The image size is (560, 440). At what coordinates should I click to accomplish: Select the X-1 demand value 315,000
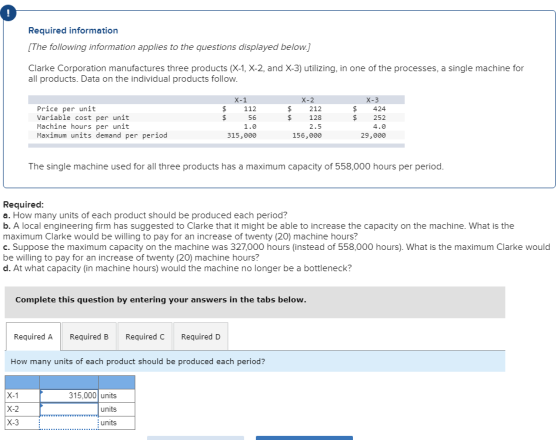[x=242, y=135]
